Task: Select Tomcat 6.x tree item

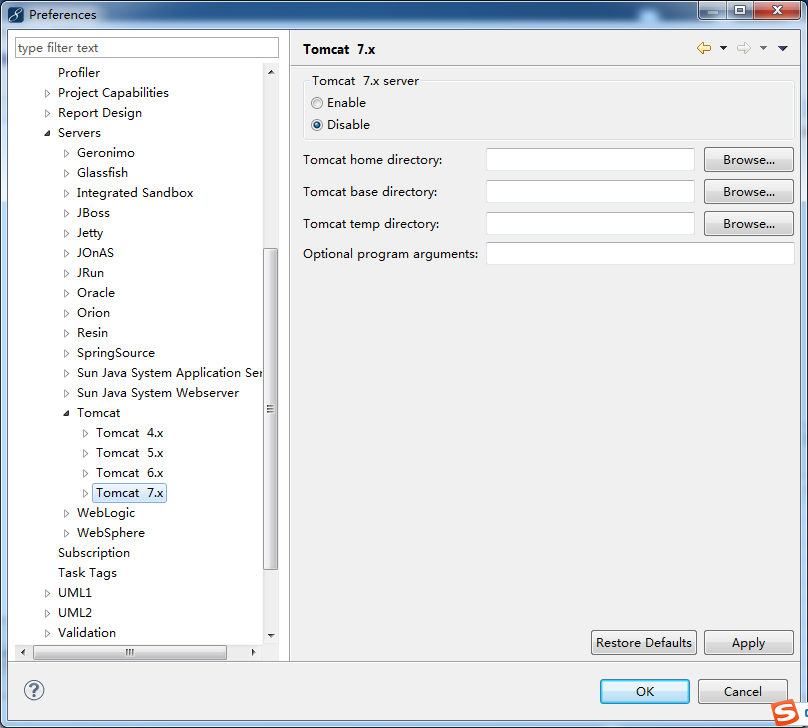Action: tap(129, 473)
